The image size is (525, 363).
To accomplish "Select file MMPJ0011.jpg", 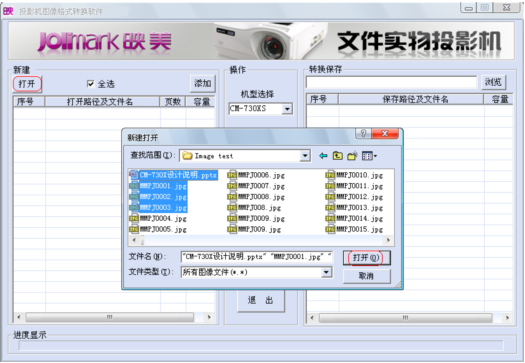I will pos(354,186).
